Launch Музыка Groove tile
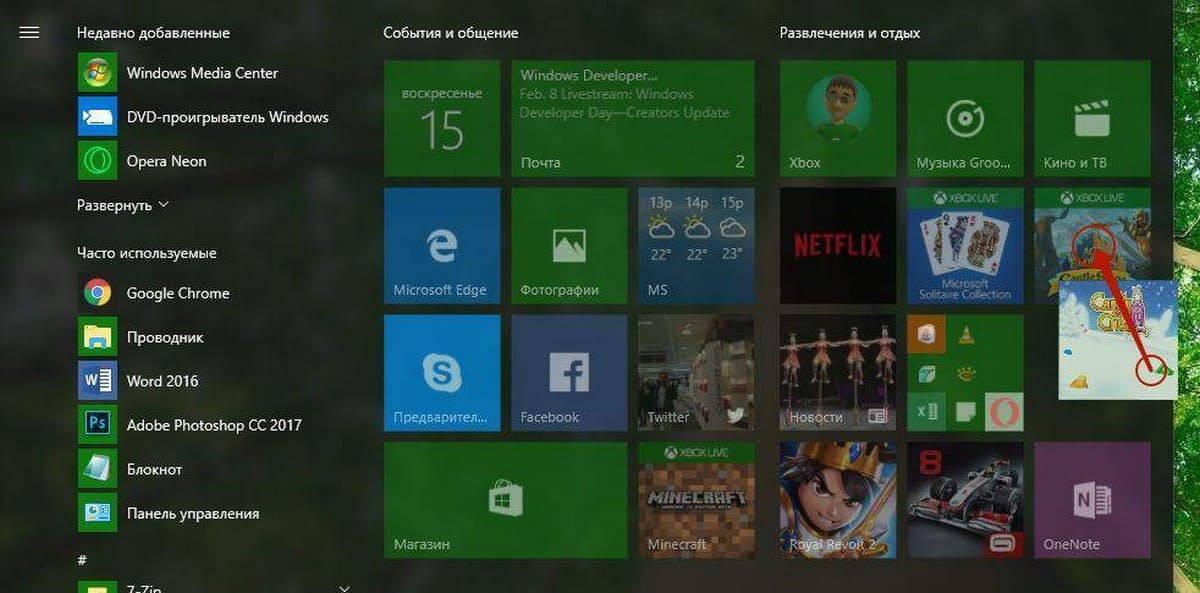1200x593 pixels. [x=965, y=118]
